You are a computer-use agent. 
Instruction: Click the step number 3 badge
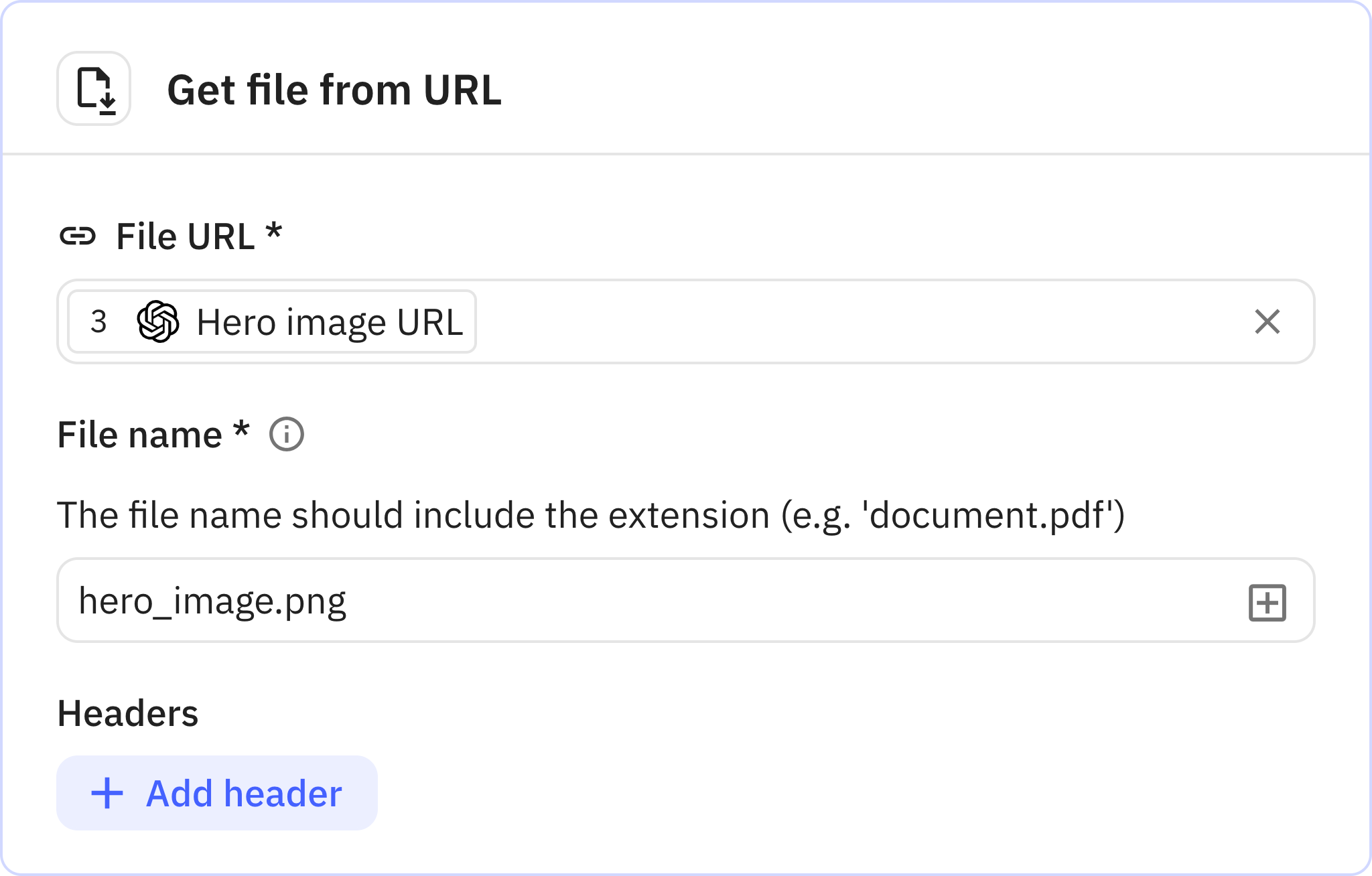click(x=98, y=322)
